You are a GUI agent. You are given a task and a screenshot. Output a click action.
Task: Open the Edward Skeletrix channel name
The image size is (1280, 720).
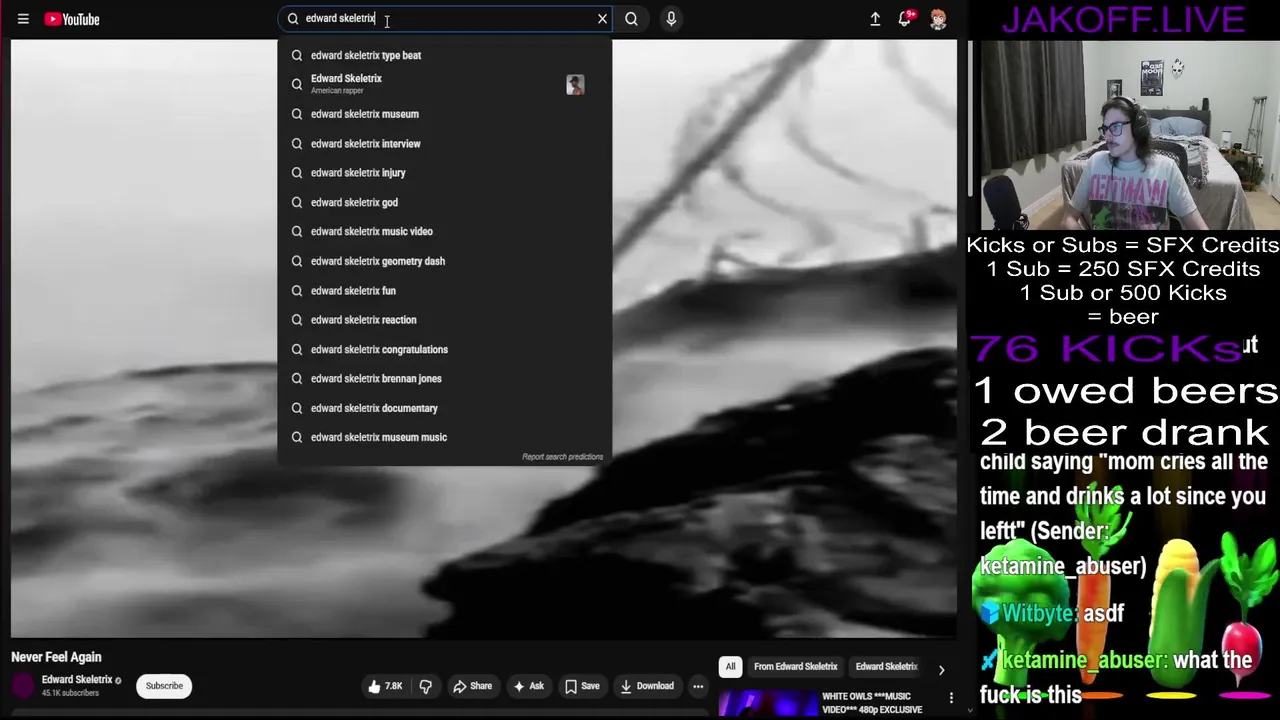[77, 680]
